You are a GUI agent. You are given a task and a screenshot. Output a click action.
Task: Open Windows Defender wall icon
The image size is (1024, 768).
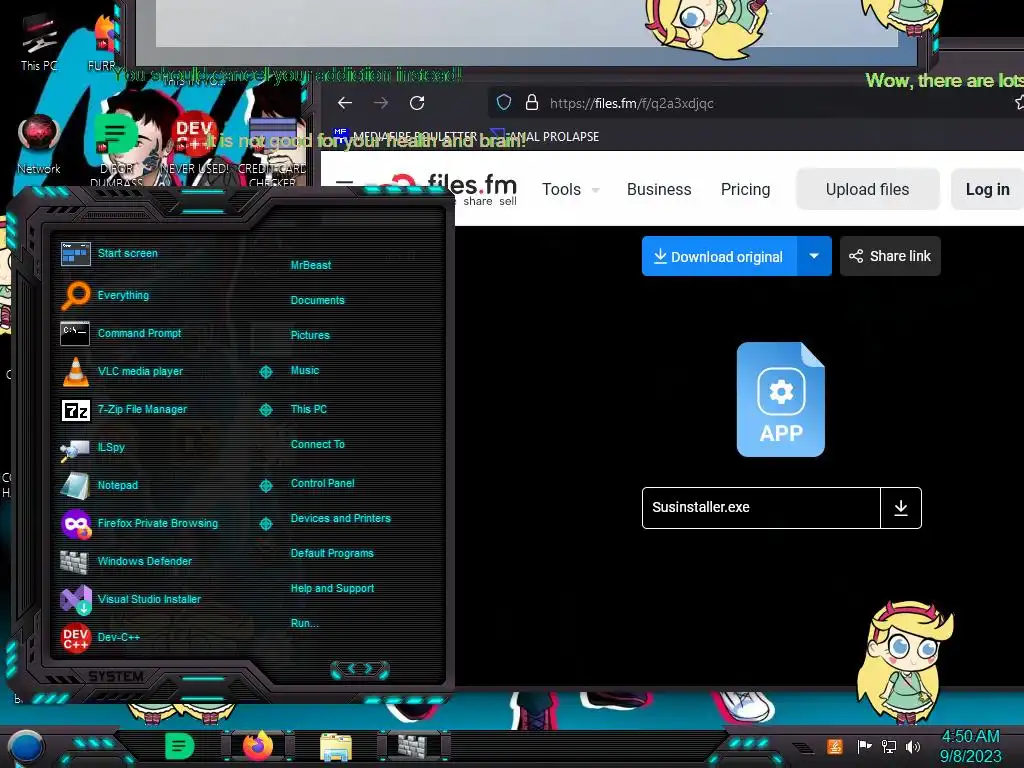[x=75, y=562]
